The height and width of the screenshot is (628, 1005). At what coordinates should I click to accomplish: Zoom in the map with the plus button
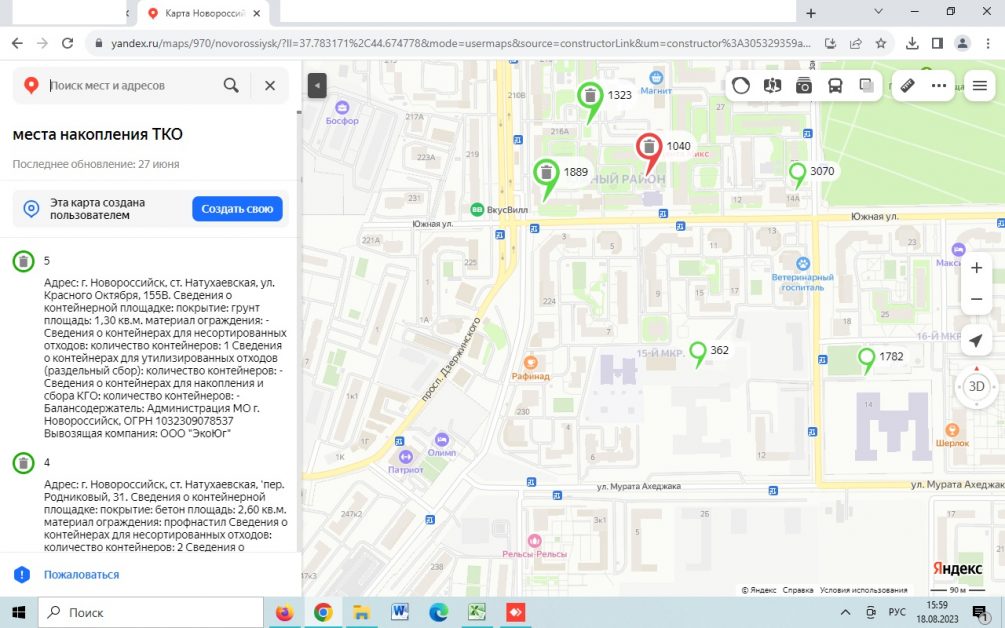[x=976, y=268]
